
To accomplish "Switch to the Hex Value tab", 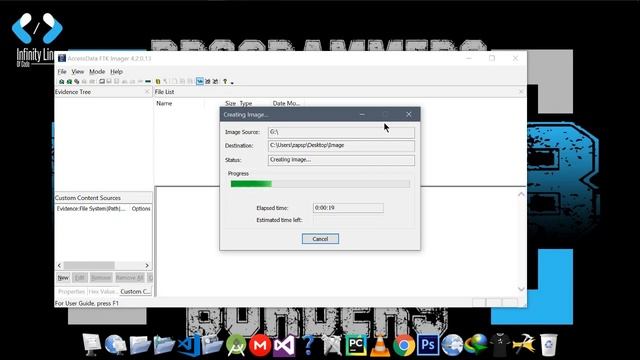I will (103, 292).
